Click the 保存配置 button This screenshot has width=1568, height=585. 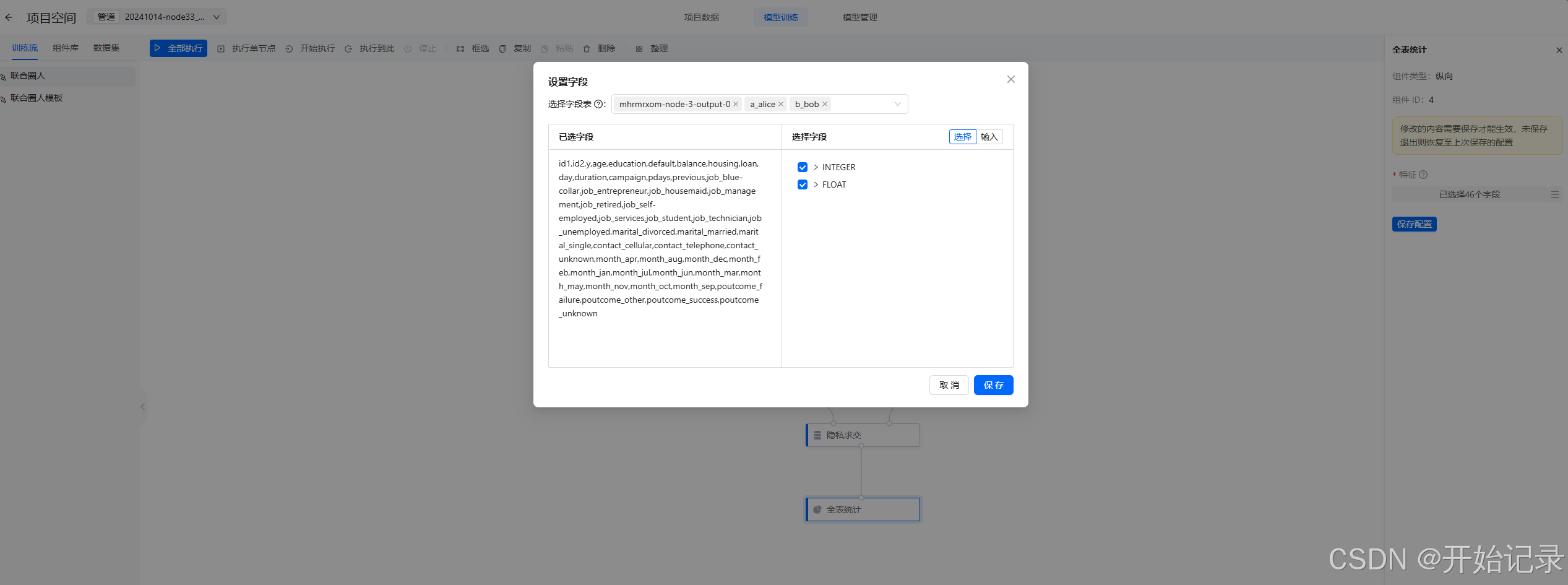point(1414,224)
